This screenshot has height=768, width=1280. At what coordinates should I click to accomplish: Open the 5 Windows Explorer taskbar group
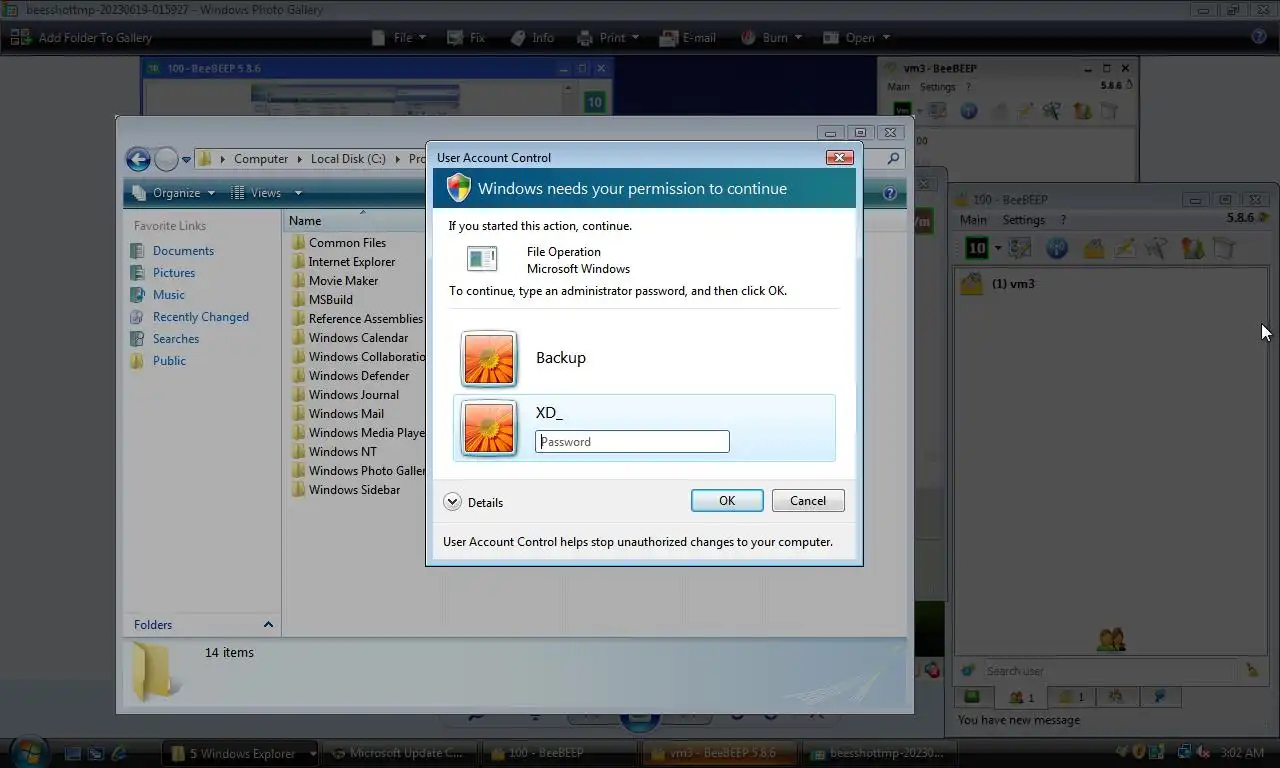click(243, 753)
